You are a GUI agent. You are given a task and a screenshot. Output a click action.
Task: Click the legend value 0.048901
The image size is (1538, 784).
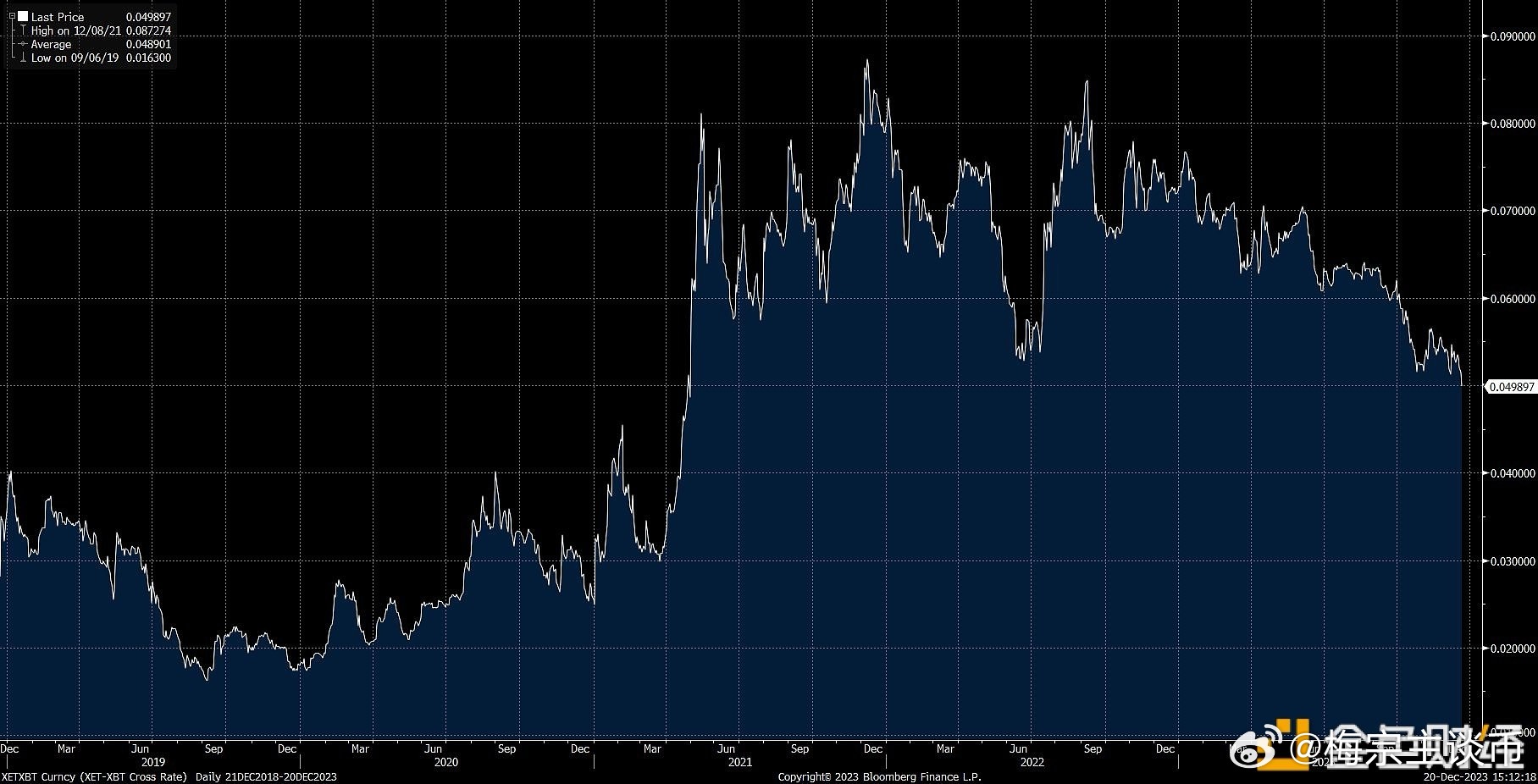coord(148,44)
